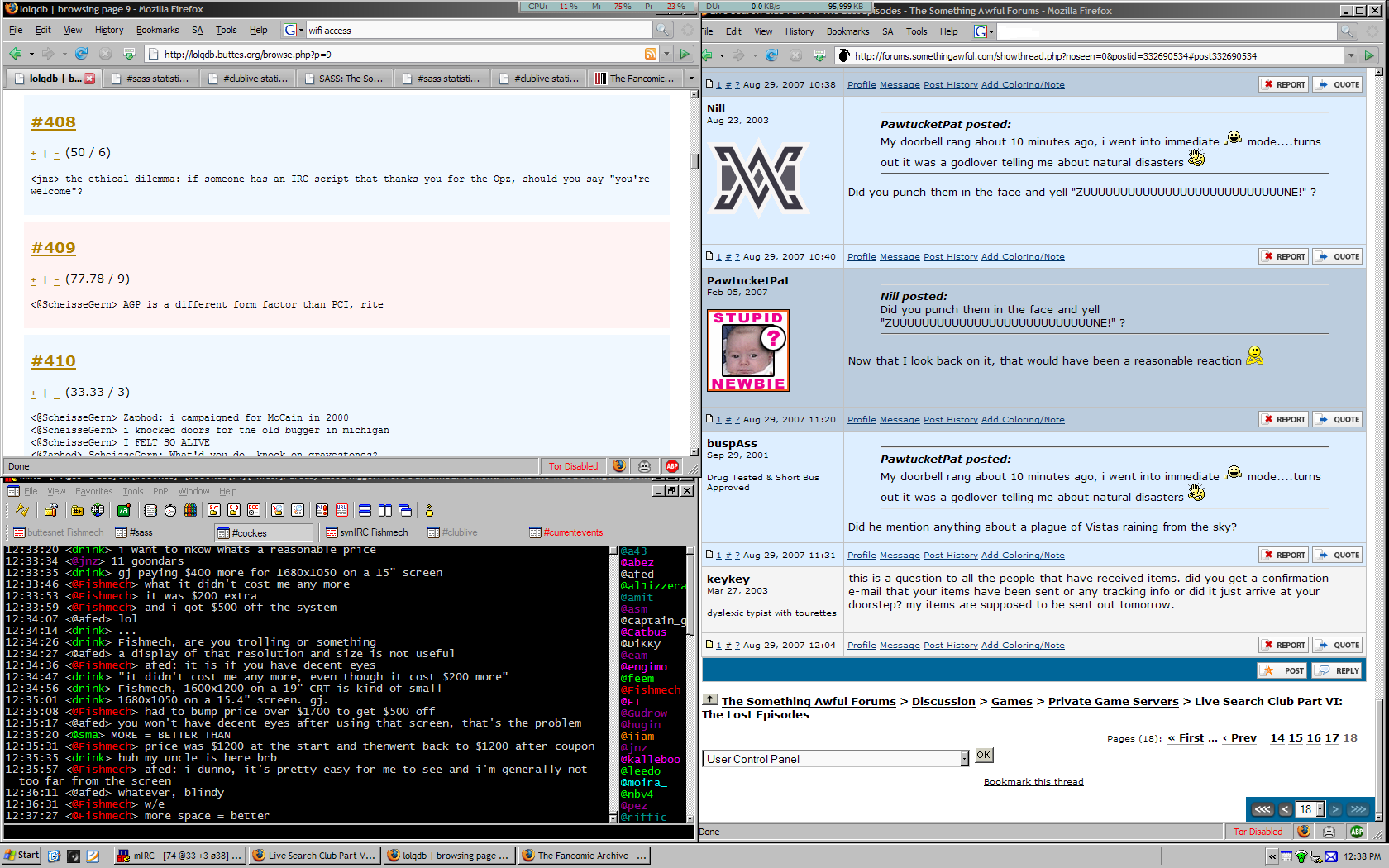The width and height of the screenshot is (1389, 868).
Task: Open mIRC scripts editor /a icon
Action: tap(124, 511)
